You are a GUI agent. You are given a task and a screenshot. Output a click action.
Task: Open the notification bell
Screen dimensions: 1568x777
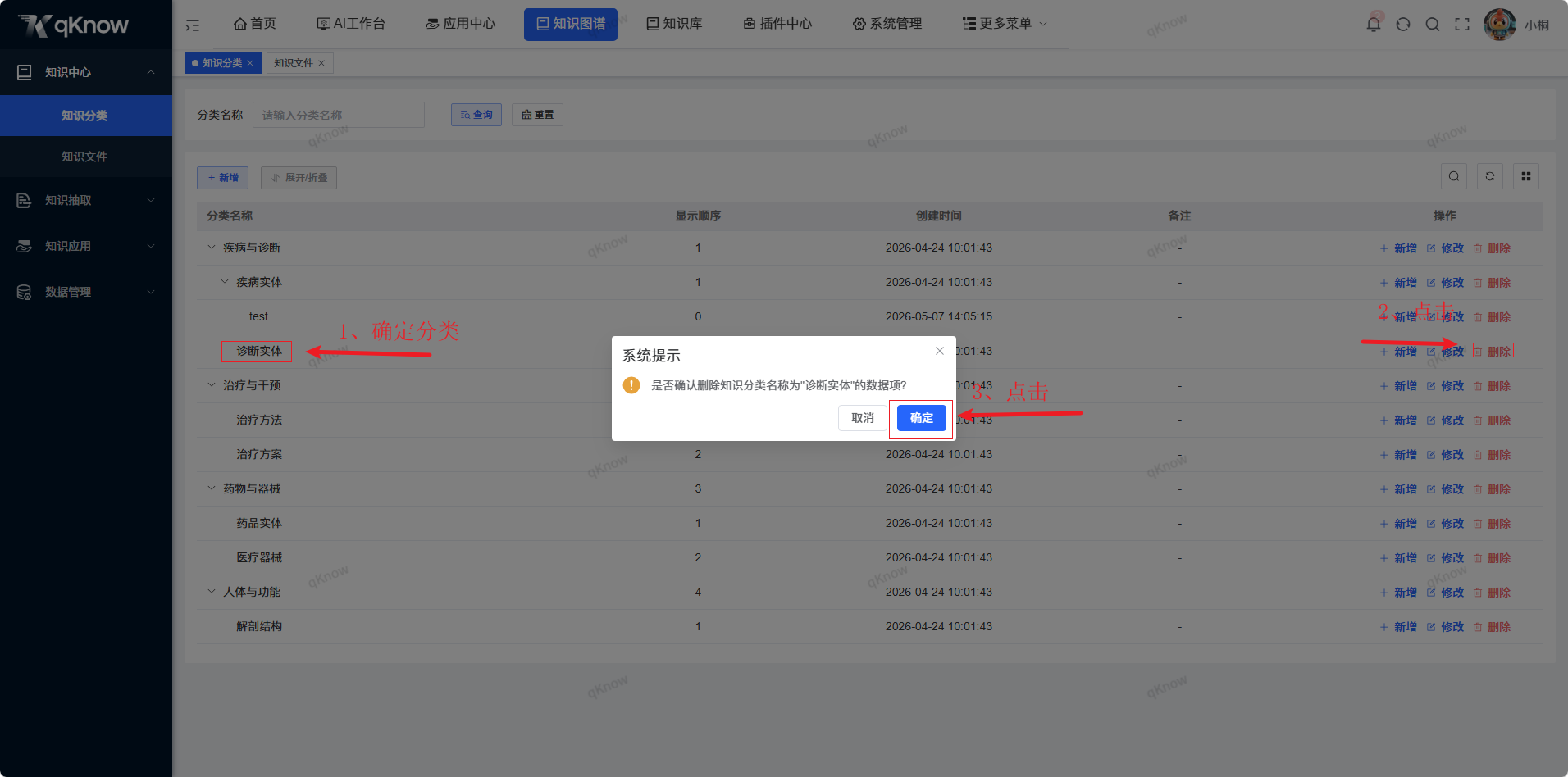click(1374, 25)
